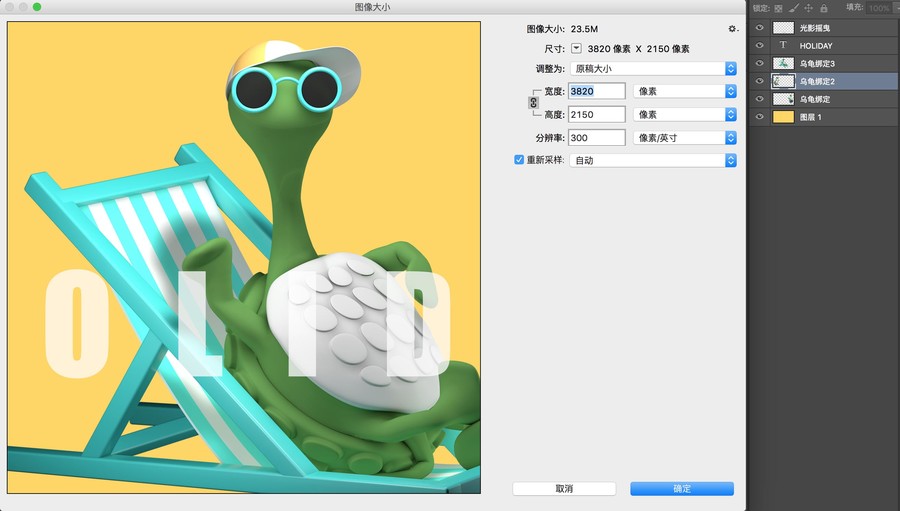Screen dimensions: 900x511
Task: Click the turtle preview image in dialog
Action: tap(244, 257)
